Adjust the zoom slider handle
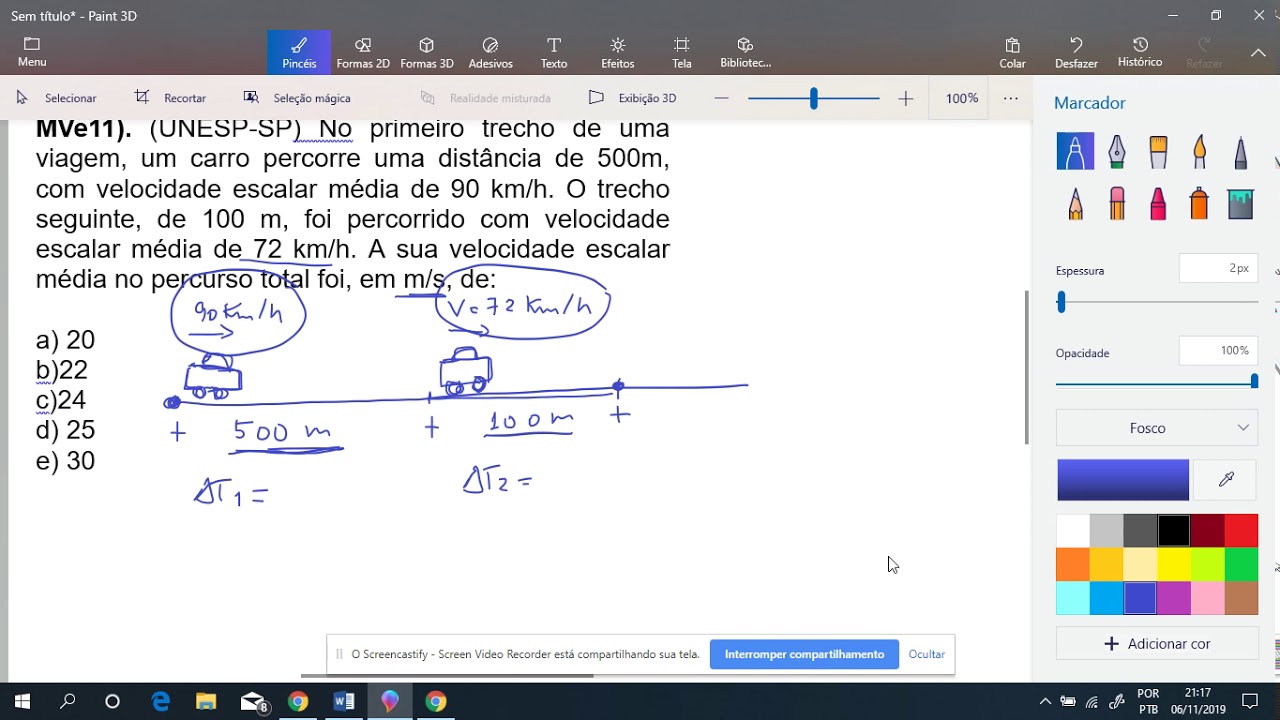The height and width of the screenshot is (720, 1280). (x=814, y=98)
